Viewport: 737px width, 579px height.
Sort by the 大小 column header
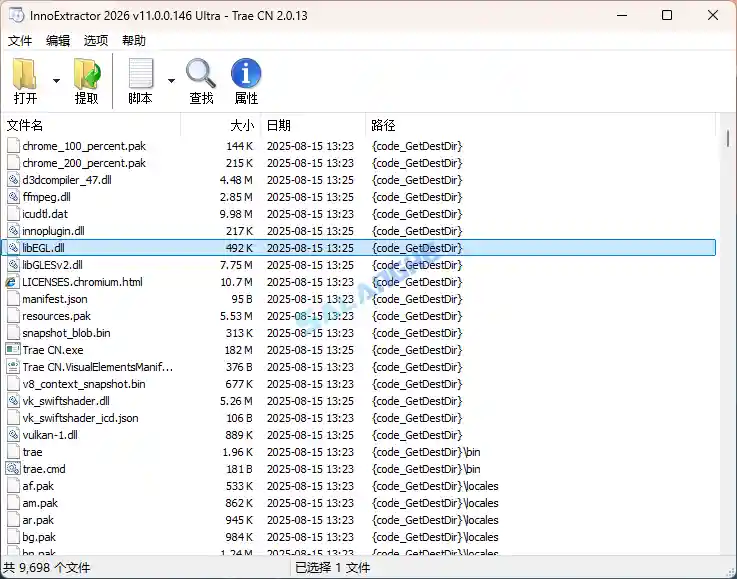tap(221, 125)
